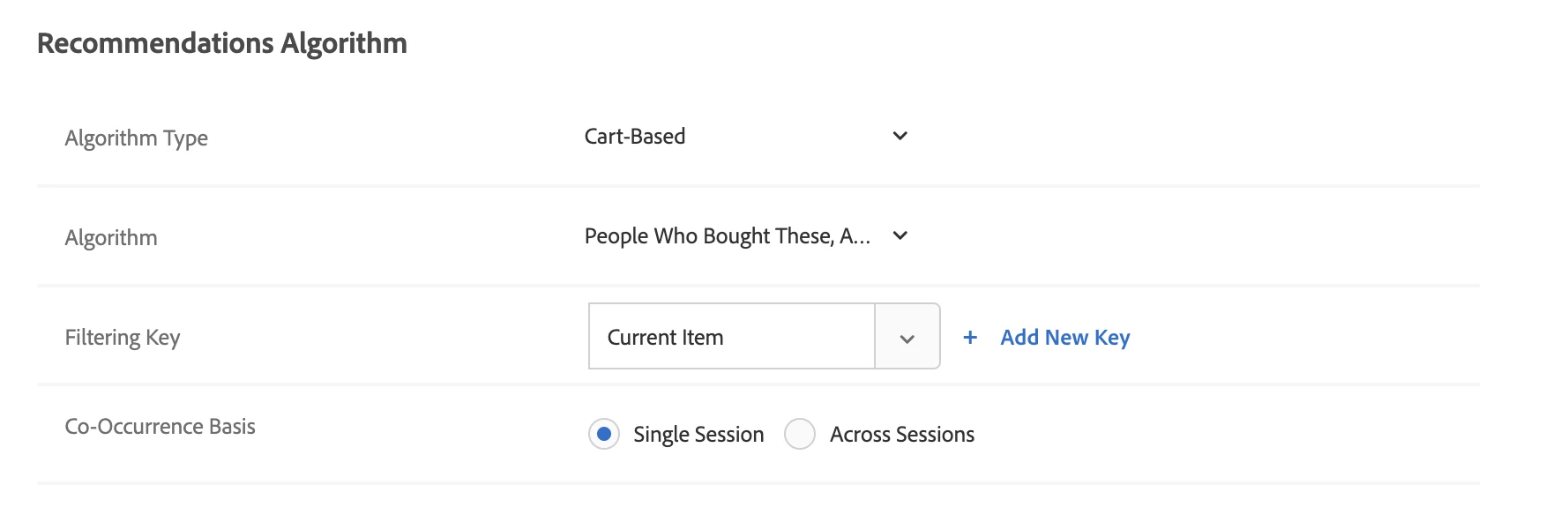Image resolution: width=1568 pixels, height=522 pixels.
Task: Click the Algorithm row label
Action: 111,238
